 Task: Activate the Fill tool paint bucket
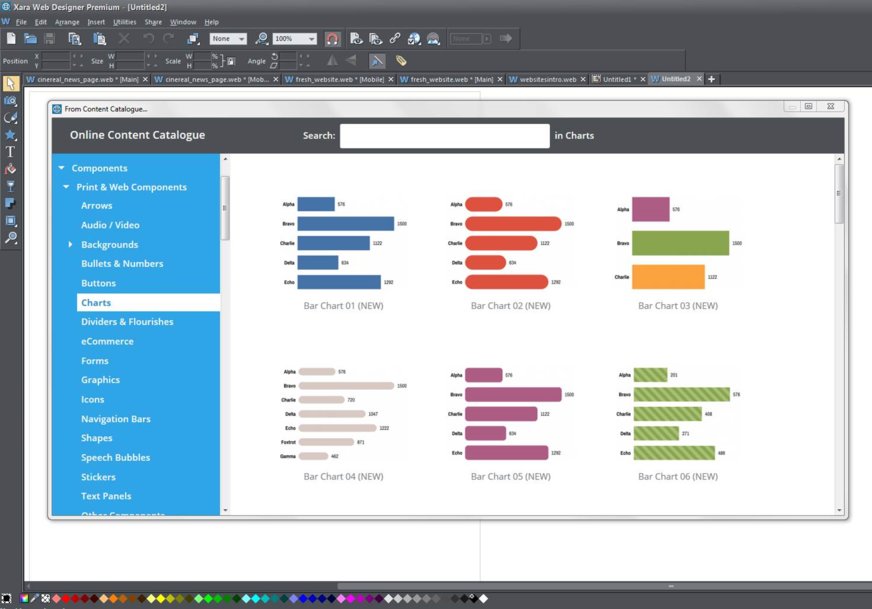click(11, 168)
